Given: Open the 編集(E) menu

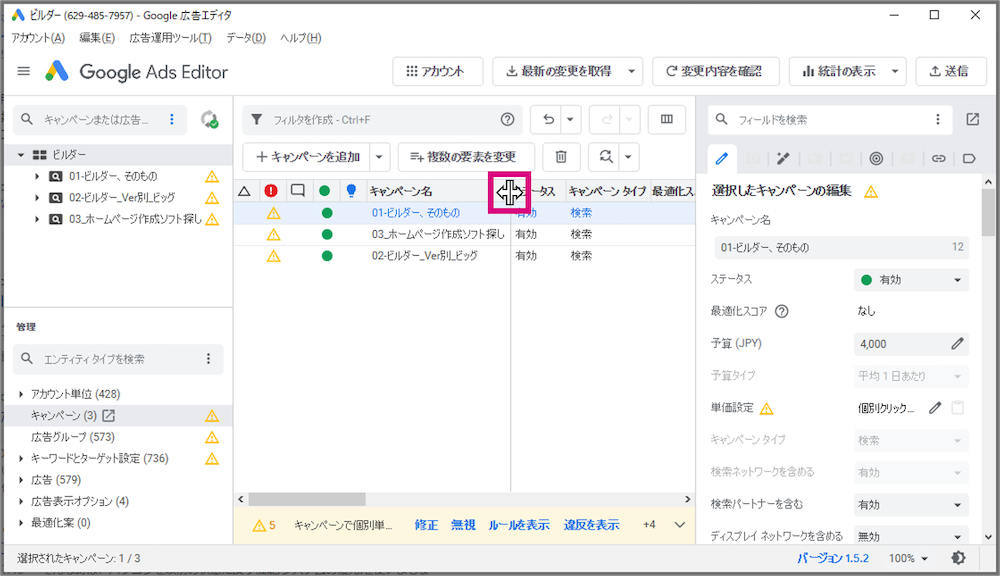Looking at the screenshot, I should (97, 38).
